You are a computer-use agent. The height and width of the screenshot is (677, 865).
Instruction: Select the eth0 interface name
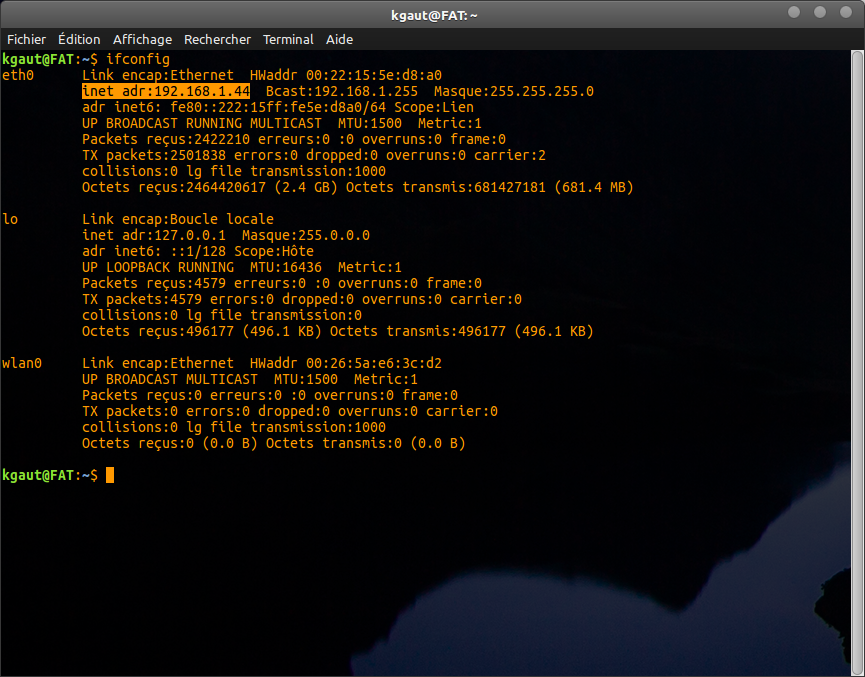pyautogui.click(x=18, y=75)
